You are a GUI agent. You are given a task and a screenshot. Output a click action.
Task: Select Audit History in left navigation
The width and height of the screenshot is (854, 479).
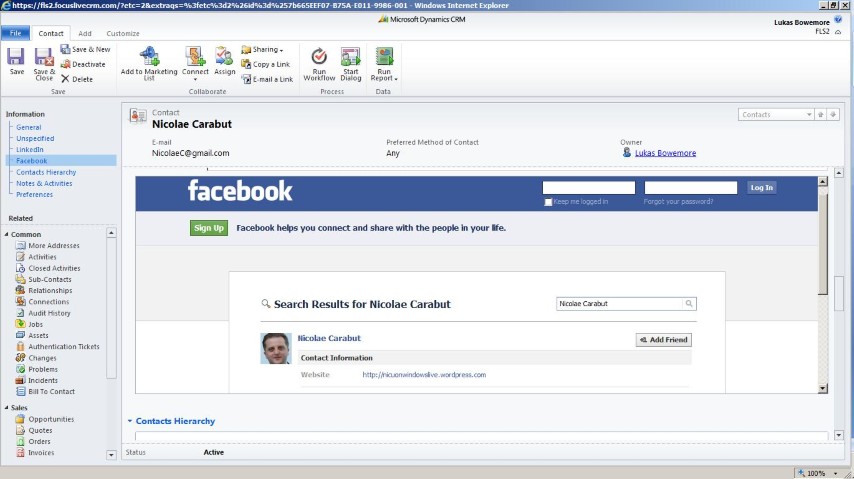(49, 313)
